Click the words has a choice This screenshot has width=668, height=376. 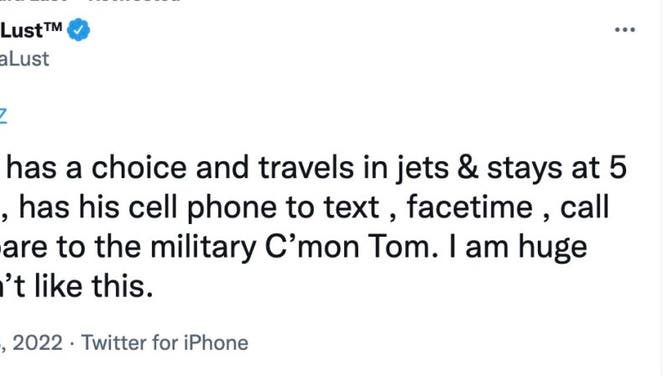click(x=96, y=168)
